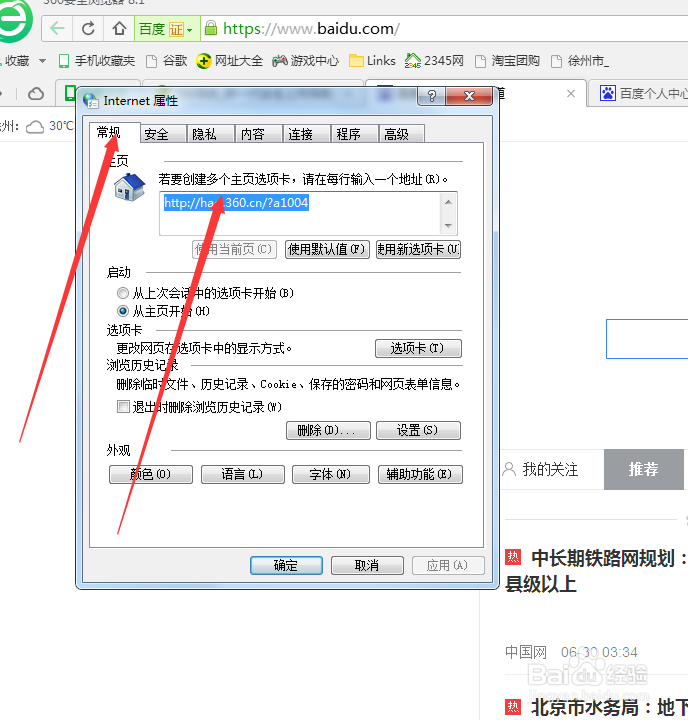
Task: Open 颜色(O) appearance button
Action: tap(151, 474)
